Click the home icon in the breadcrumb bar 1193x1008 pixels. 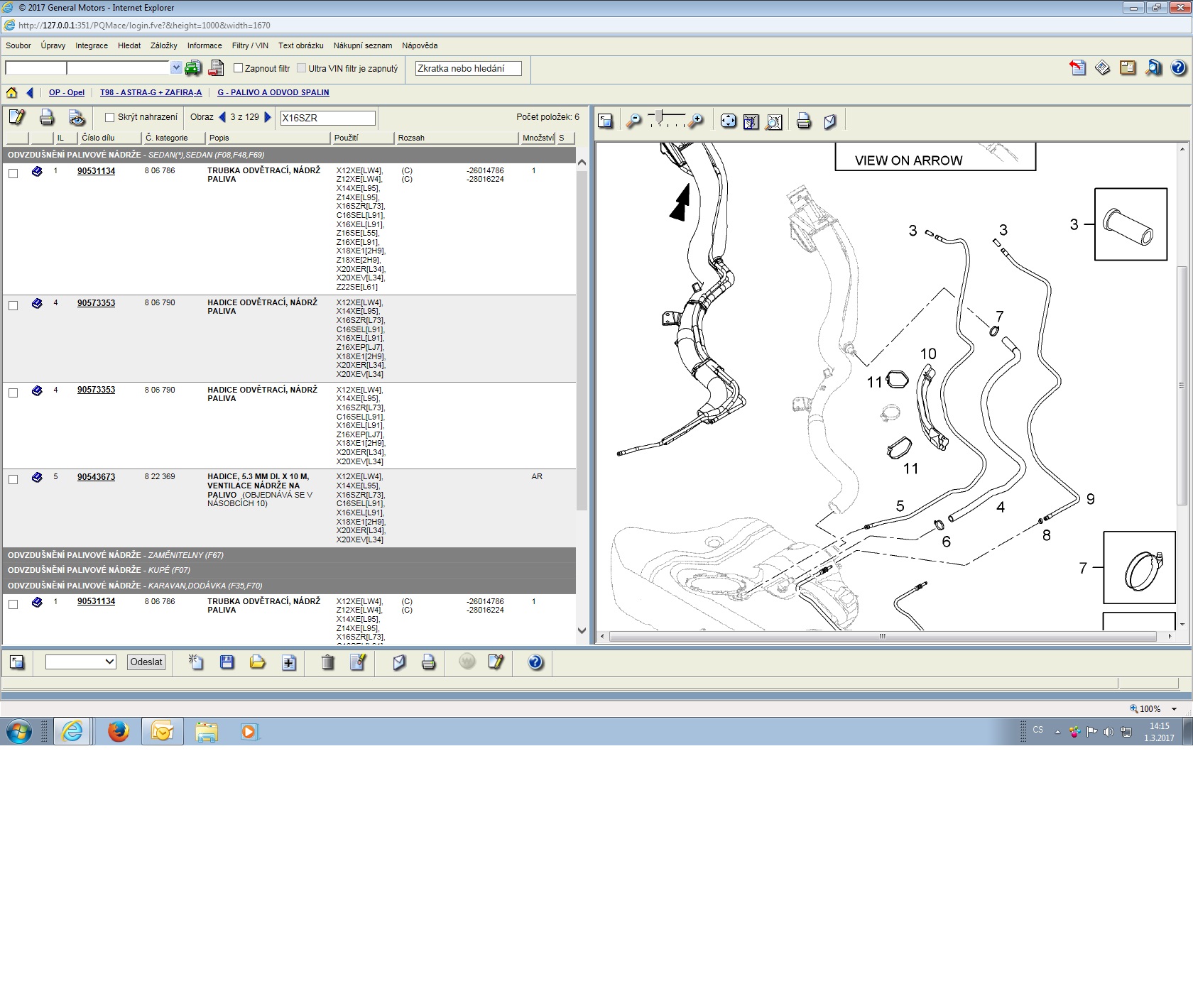[11, 92]
